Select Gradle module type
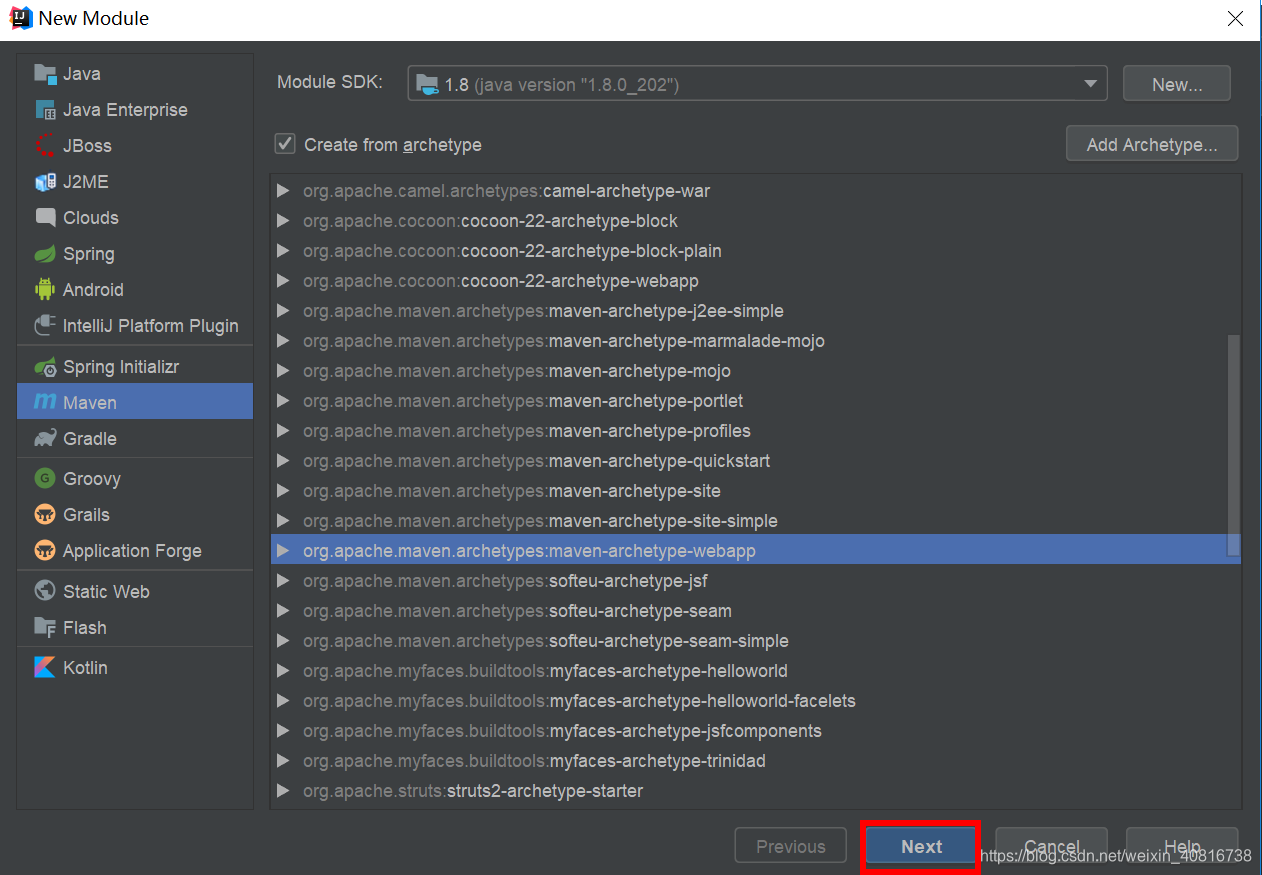1262x875 pixels. [x=135, y=439]
